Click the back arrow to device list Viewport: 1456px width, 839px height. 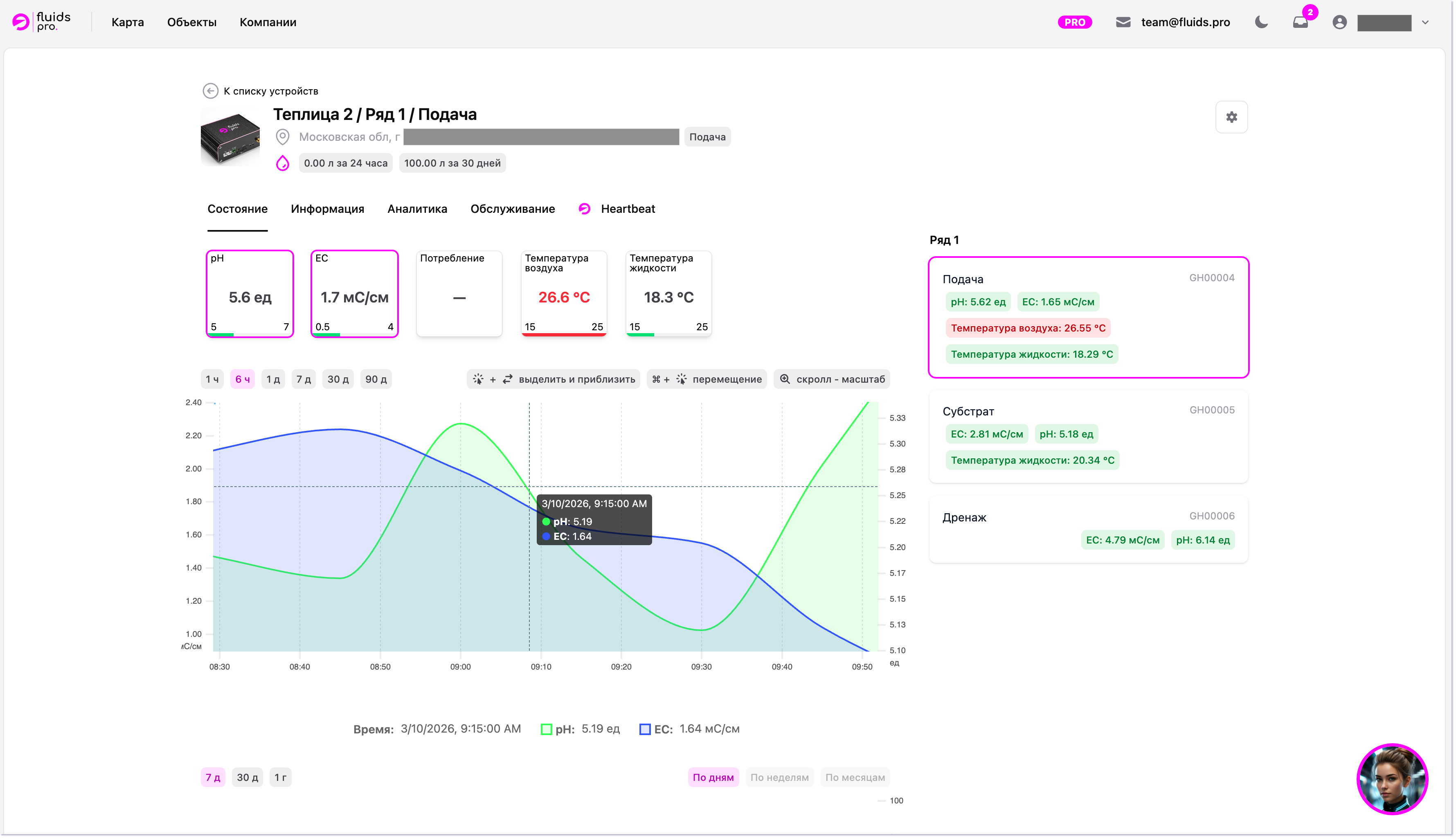pos(210,91)
